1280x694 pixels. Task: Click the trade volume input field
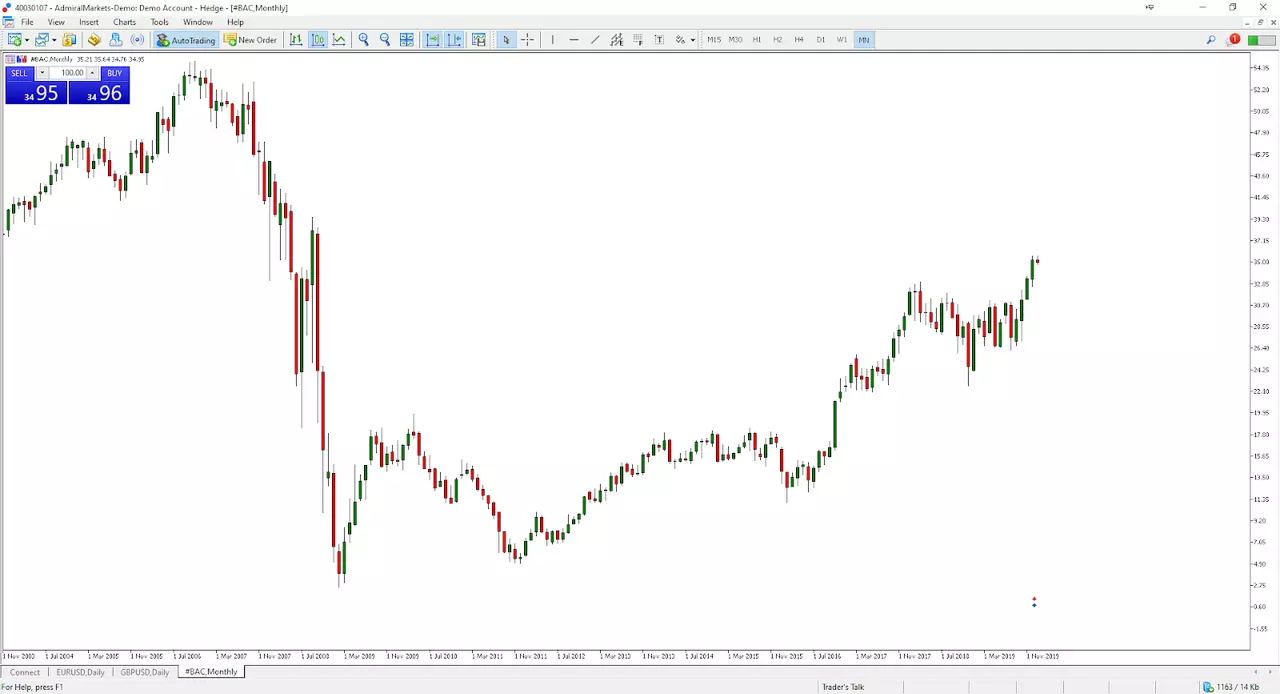(71, 73)
